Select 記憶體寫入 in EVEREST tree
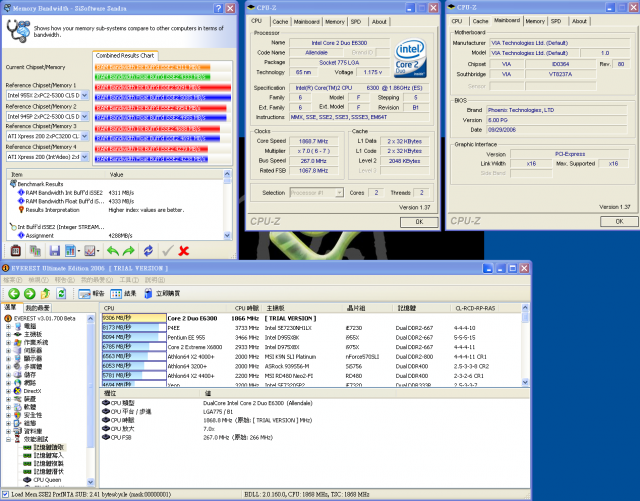The width and height of the screenshot is (640, 501). point(49,455)
